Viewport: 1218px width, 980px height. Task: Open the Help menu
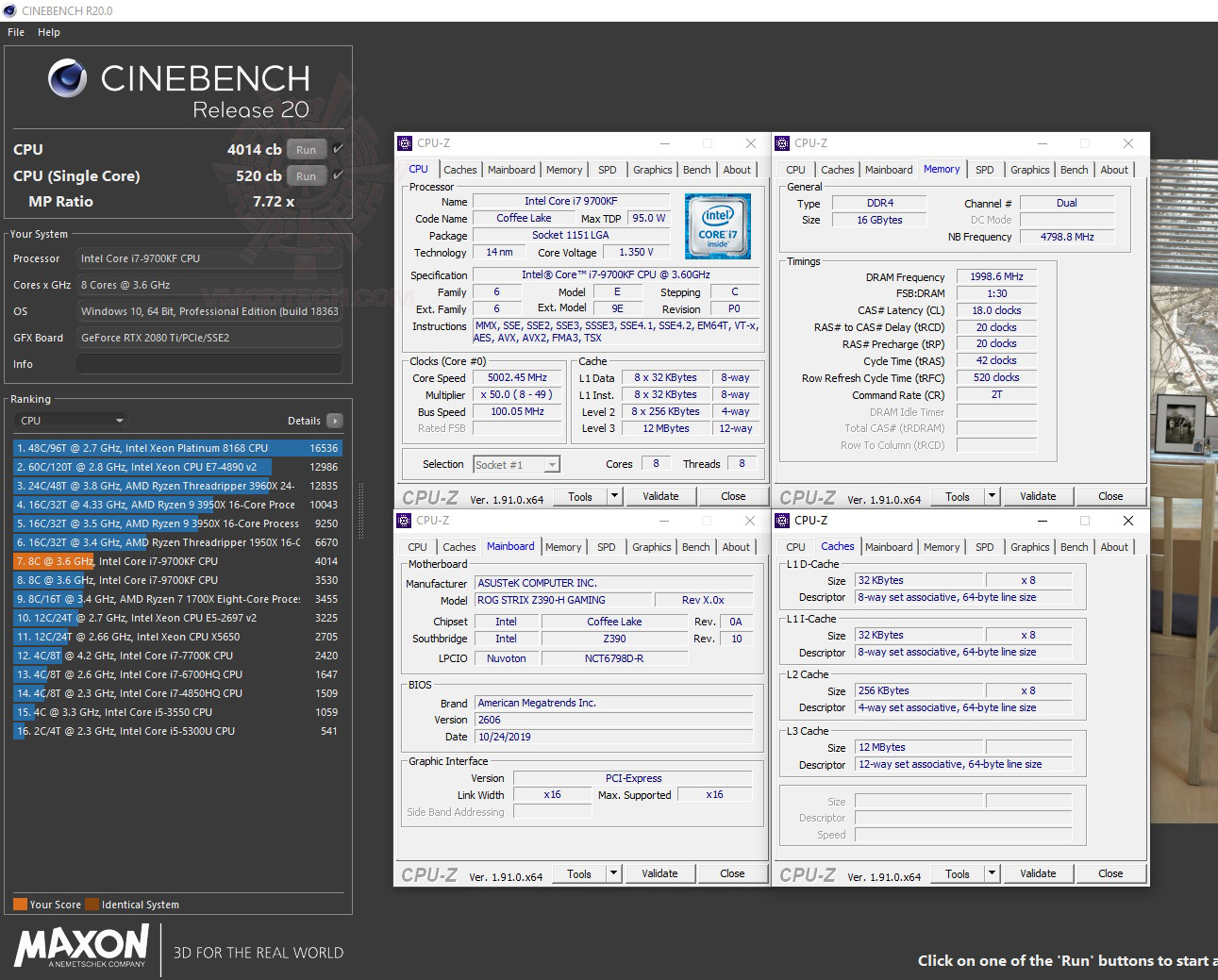(x=49, y=32)
